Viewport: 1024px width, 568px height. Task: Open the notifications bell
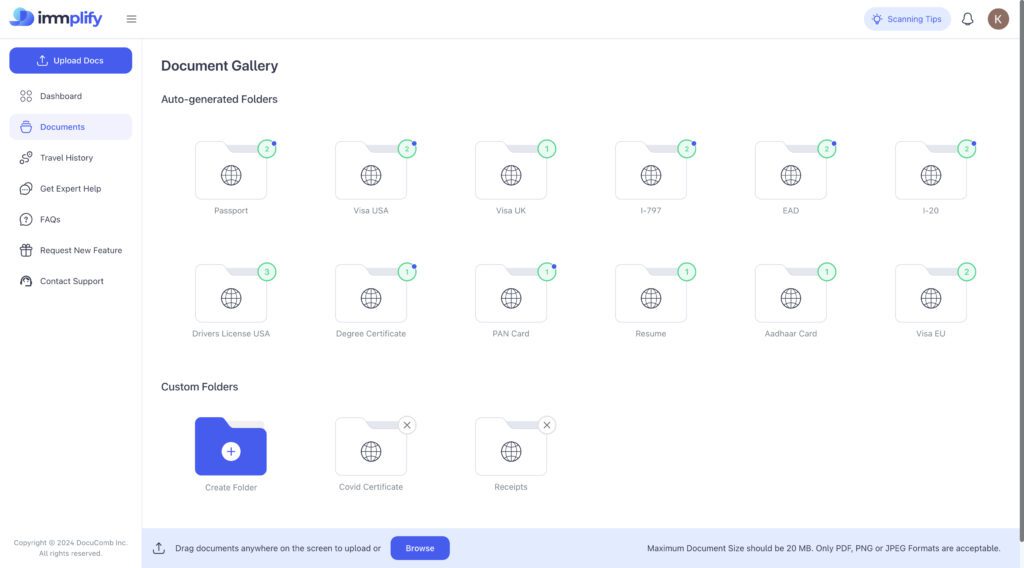tap(967, 19)
